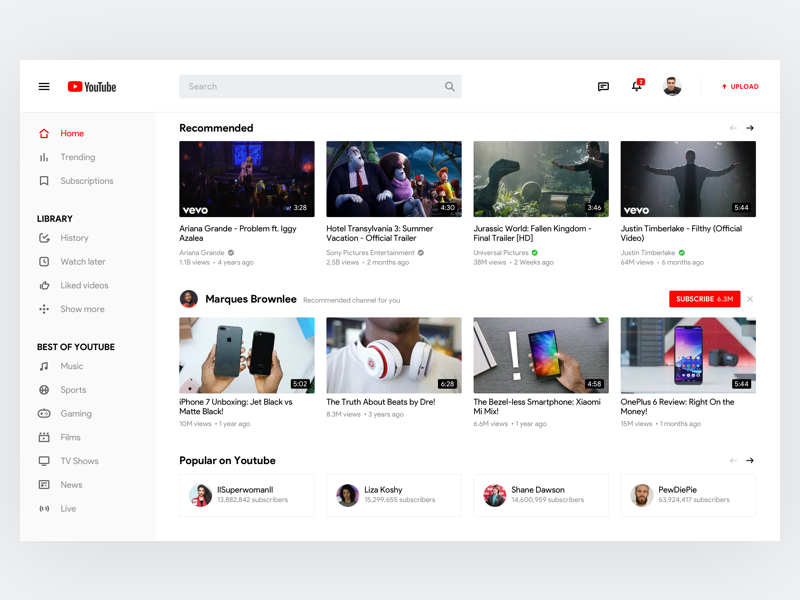The width and height of the screenshot is (800, 600).
Task: Select Gaming under Best of YouTube
Action: [x=80, y=413]
